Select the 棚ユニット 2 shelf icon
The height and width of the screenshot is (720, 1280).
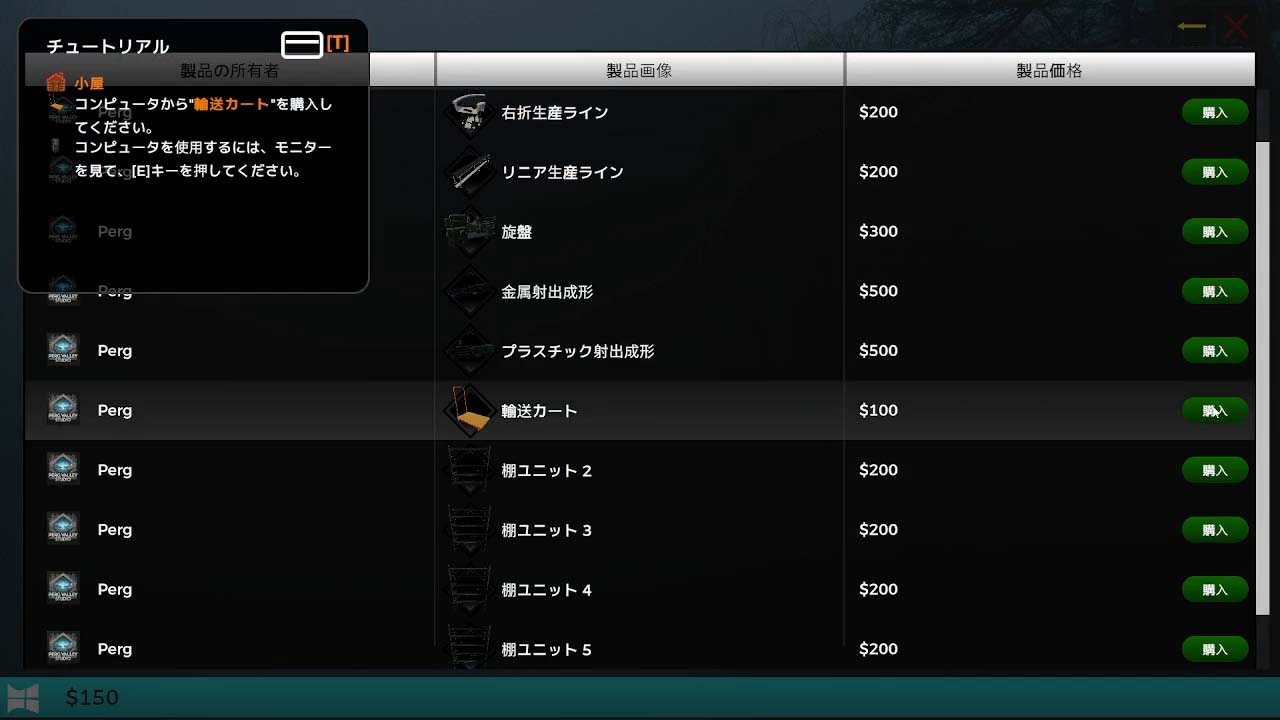pyautogui.click(x=469, y=470)
